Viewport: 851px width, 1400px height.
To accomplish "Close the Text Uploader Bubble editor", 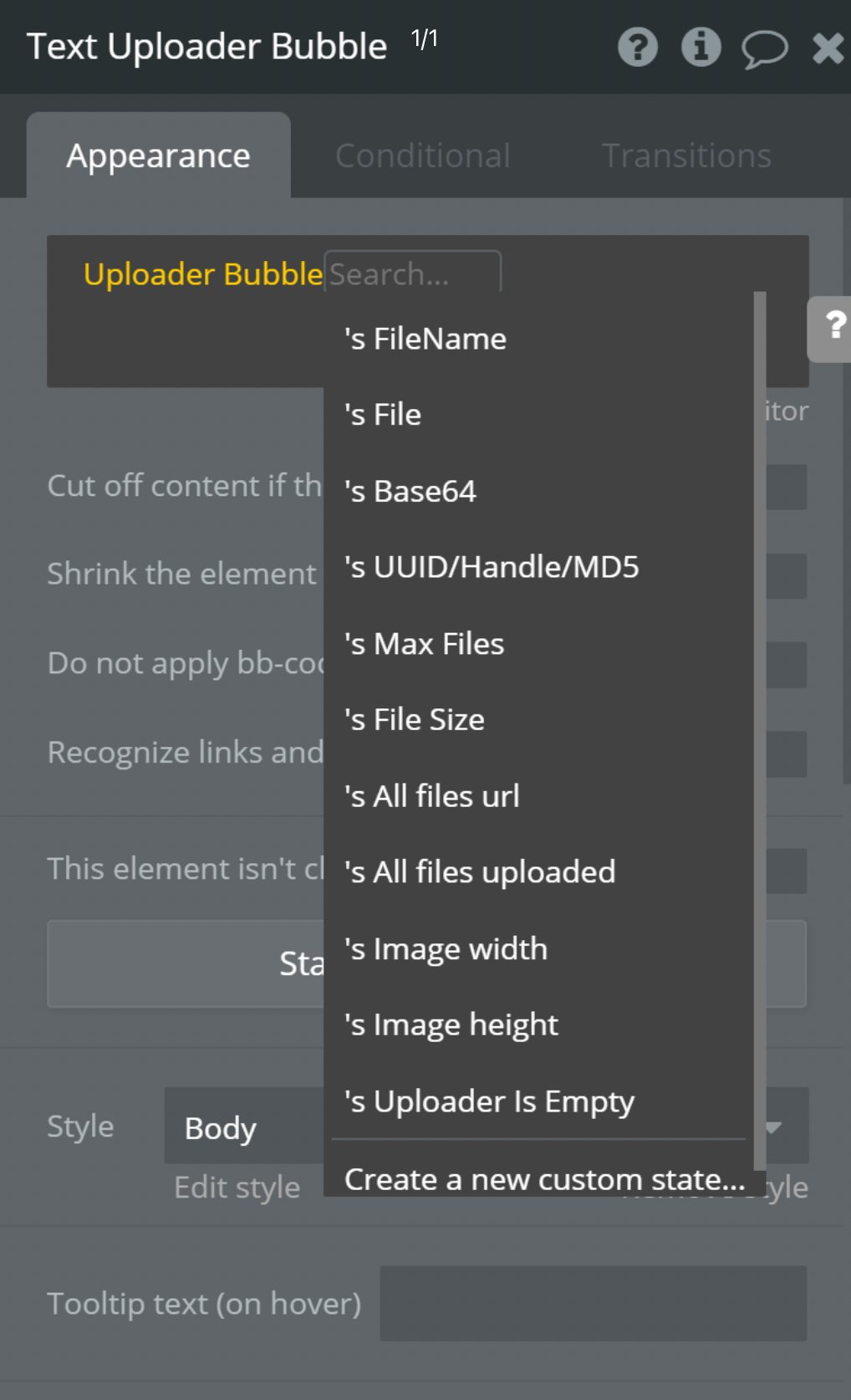I will tap(827, 48).
